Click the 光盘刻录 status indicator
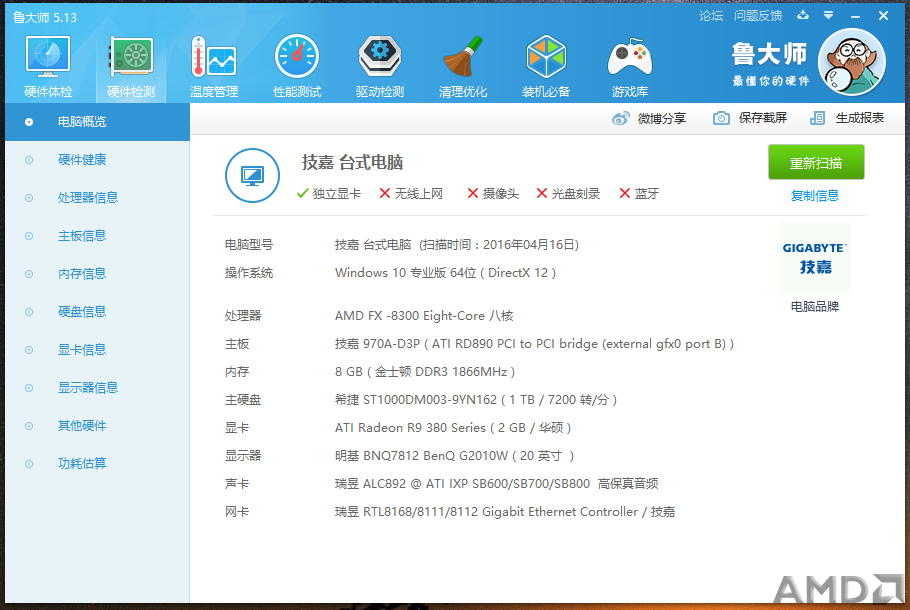This screenshot has width=910, height=610. click(x=568, y=194)
